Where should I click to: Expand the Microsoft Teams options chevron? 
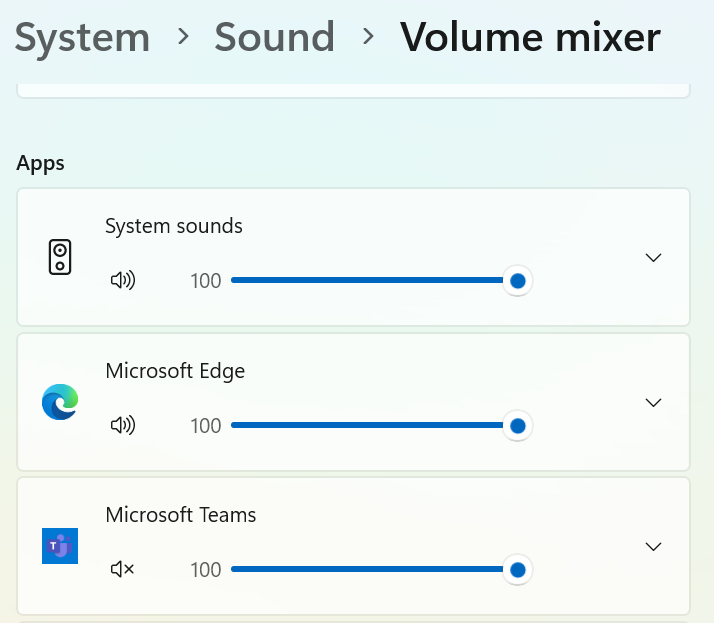653,546
